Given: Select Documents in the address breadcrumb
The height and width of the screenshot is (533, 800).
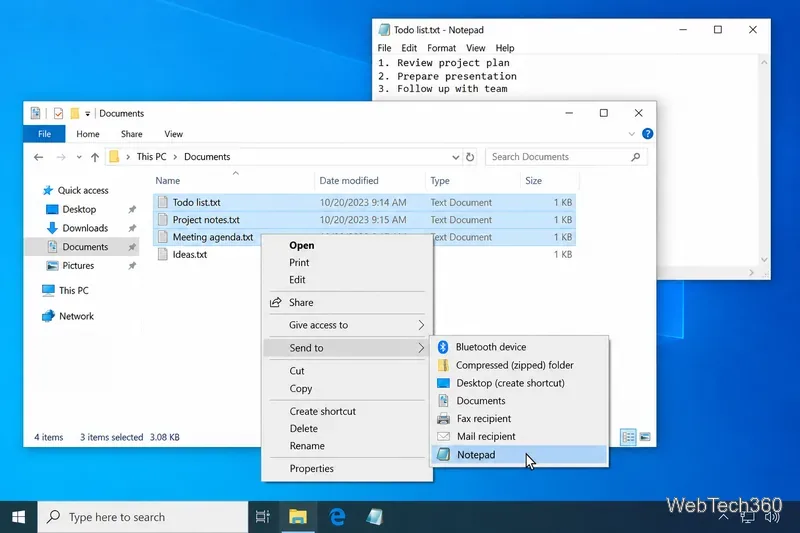Looking at the screenshot, I should point(207,157).
